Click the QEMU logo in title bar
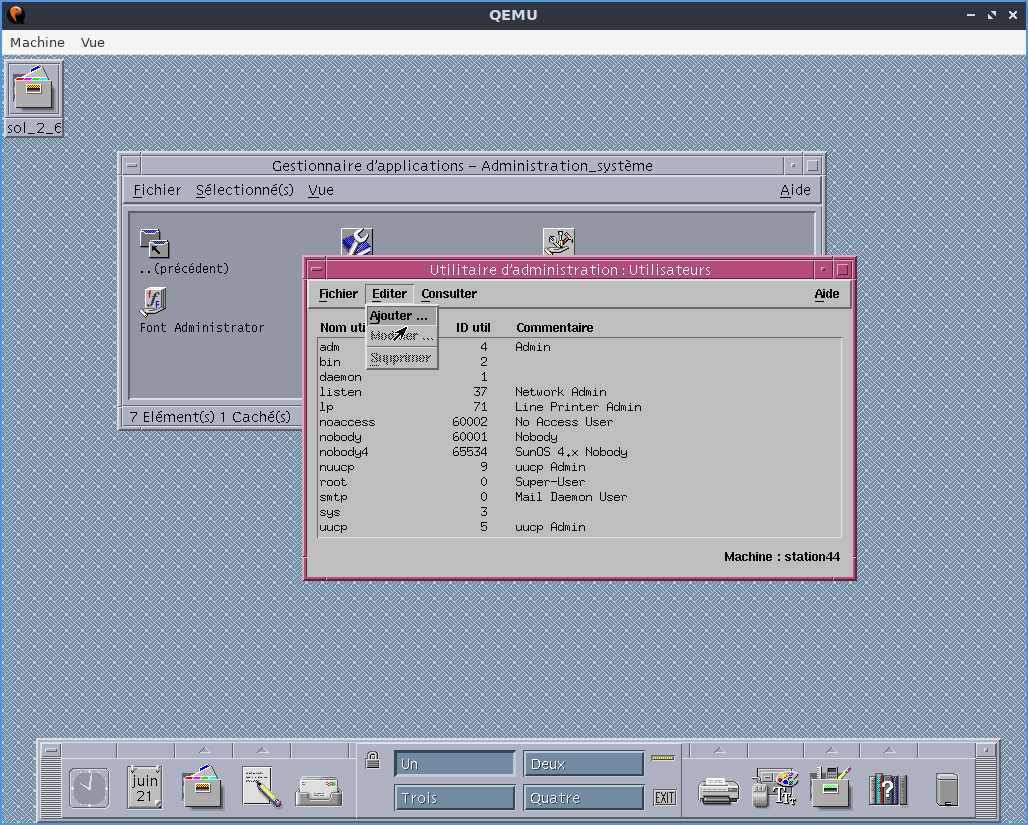Image resolution: width=1028 pixels, height=825 pixels. [17, 14]
